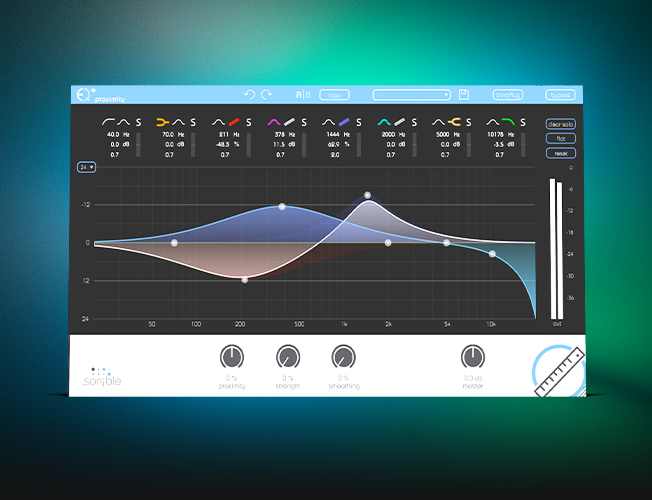Click the "-3.5 dB" gain value

tap(504, 144)
